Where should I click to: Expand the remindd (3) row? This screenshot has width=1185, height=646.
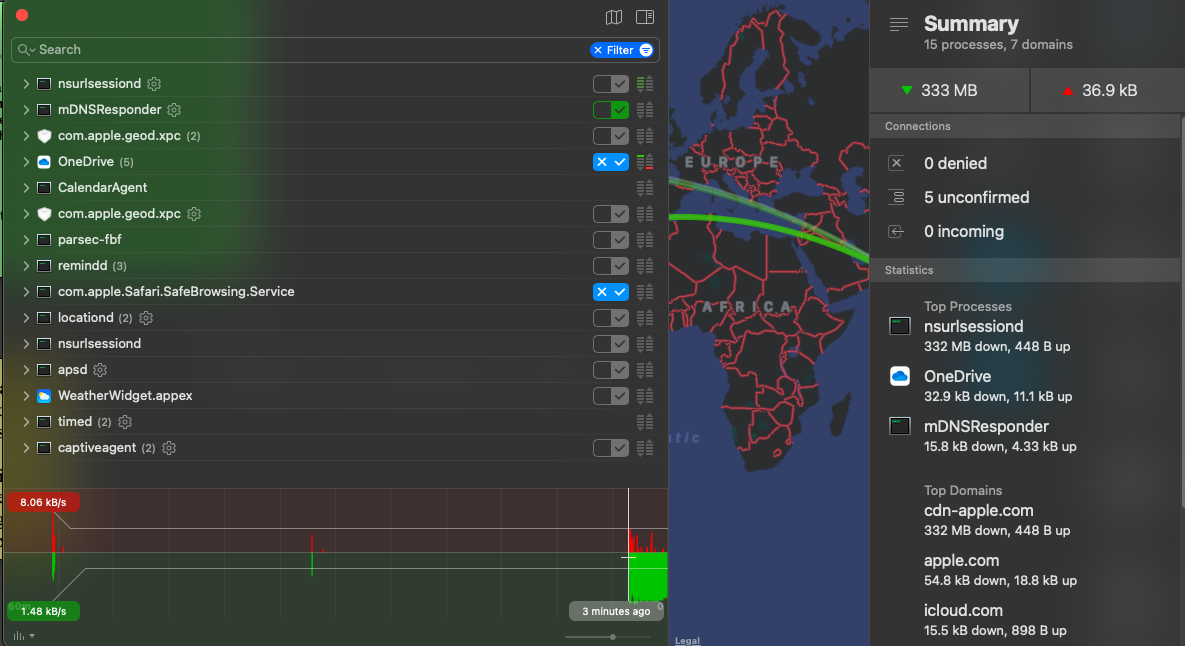click(26, 266)
